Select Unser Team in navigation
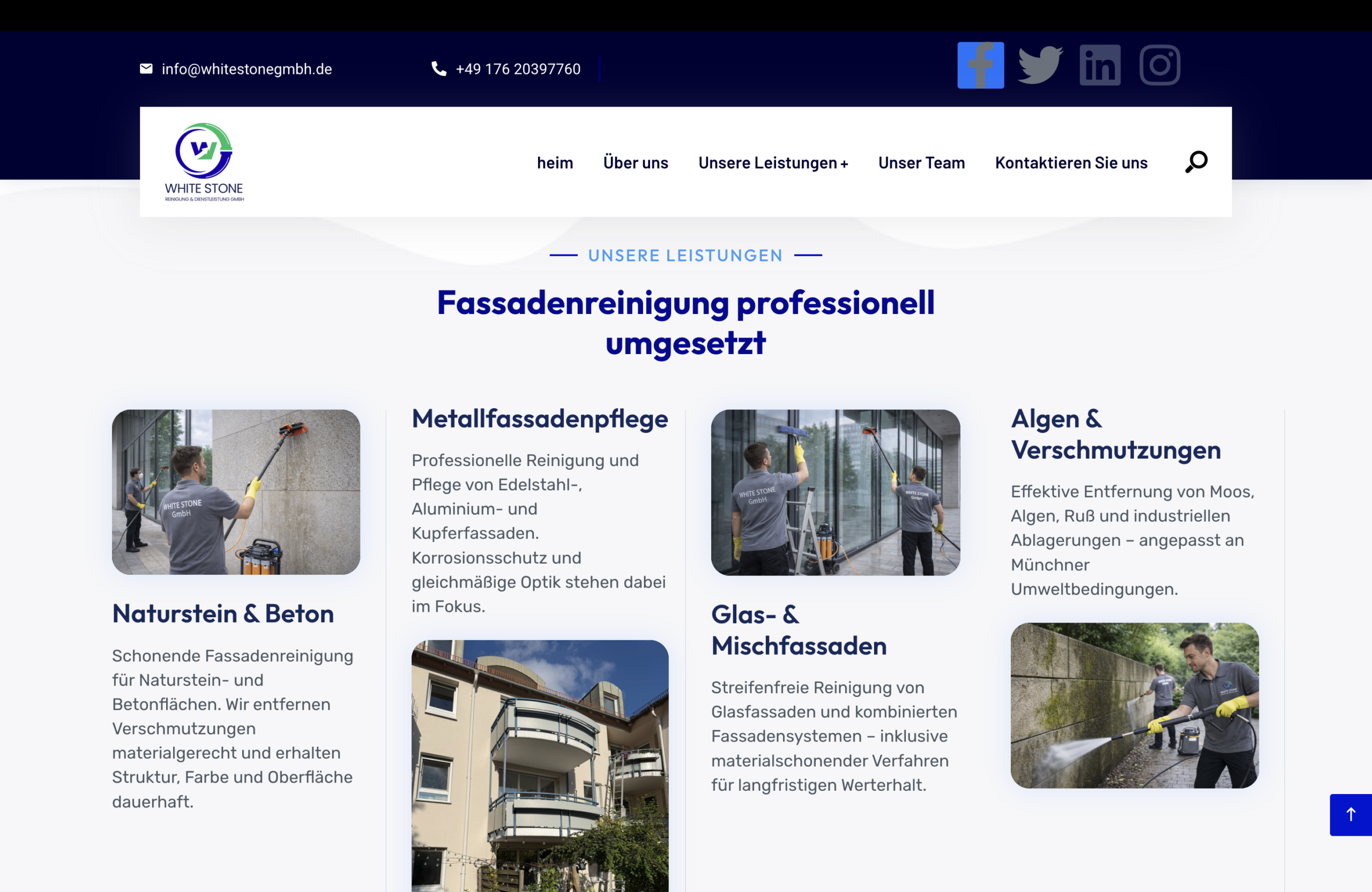This screenshot has height=892, width=1372. 921,163
